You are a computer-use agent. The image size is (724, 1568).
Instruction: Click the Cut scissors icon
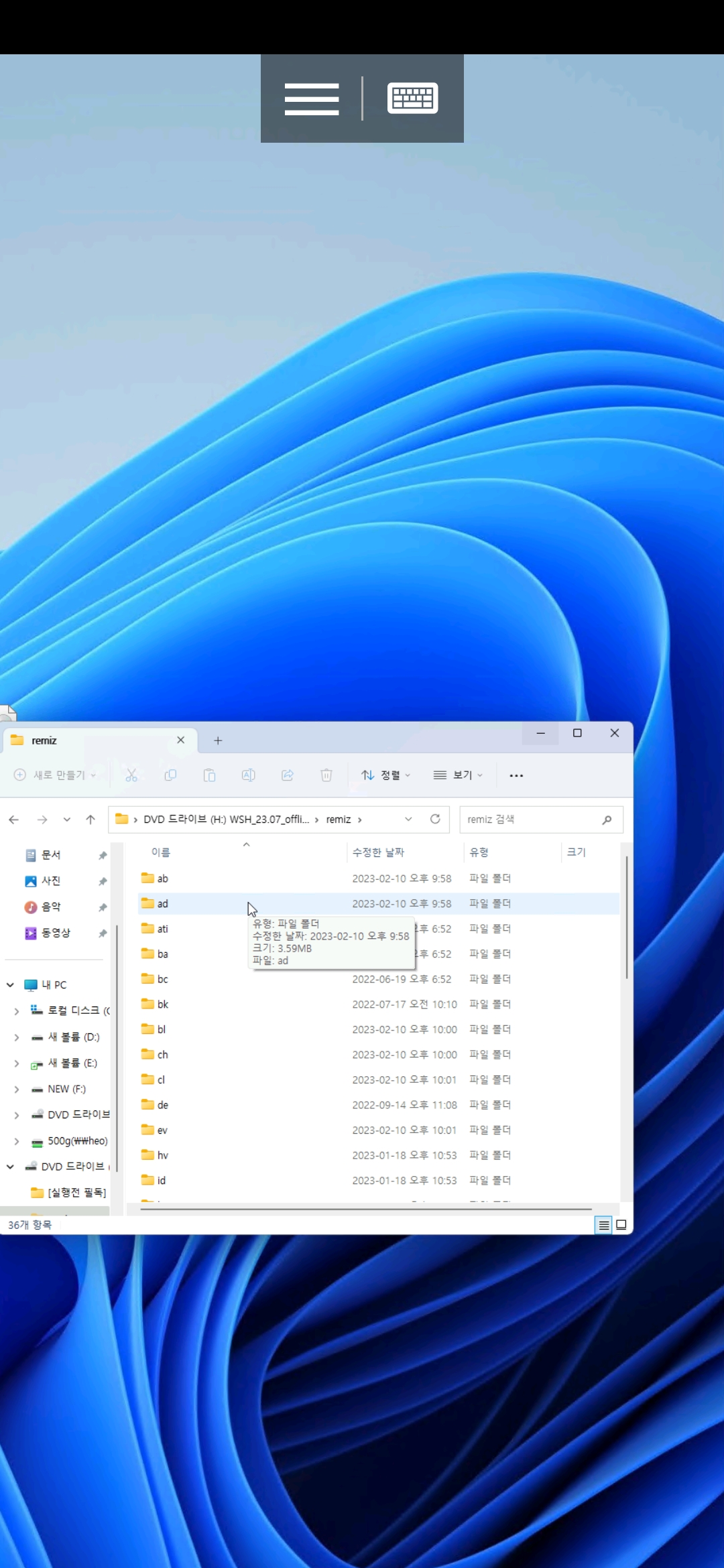point(131,775)
